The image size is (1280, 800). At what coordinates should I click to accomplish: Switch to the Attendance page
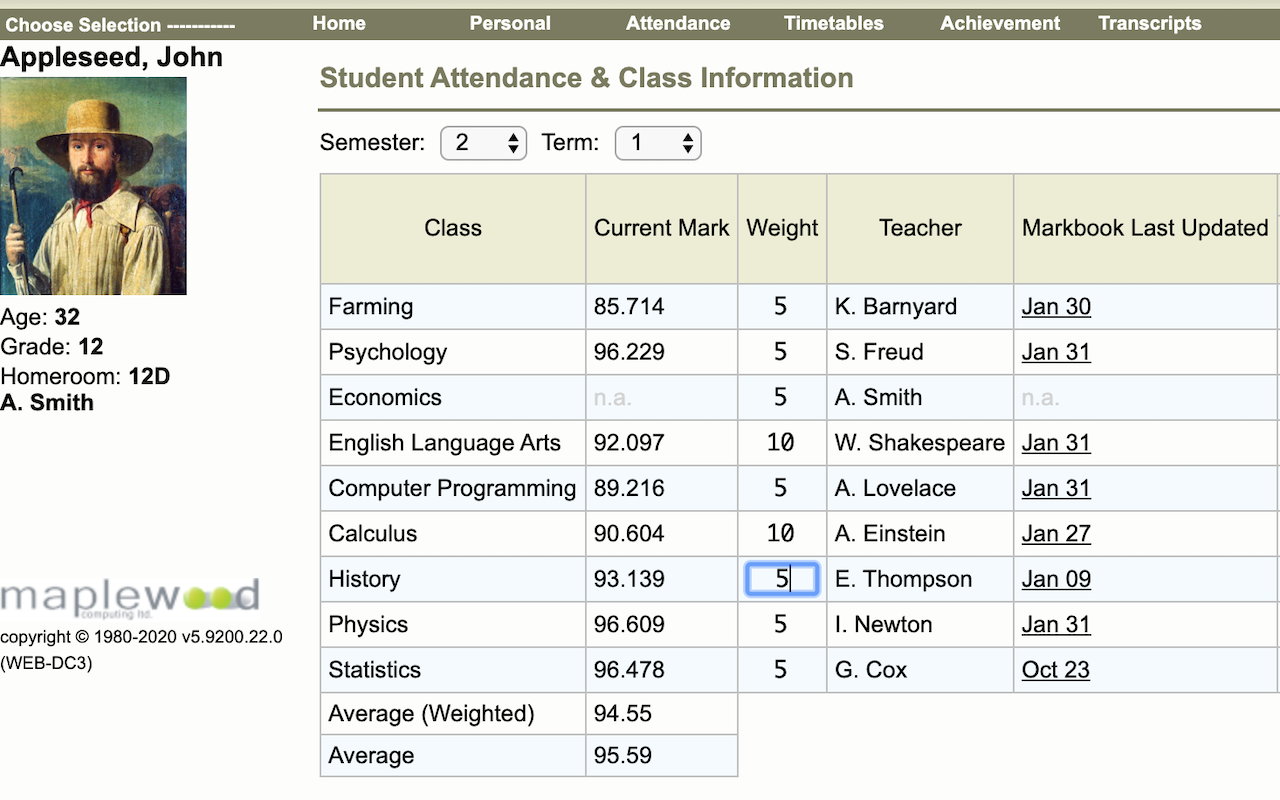coord(678,23)
